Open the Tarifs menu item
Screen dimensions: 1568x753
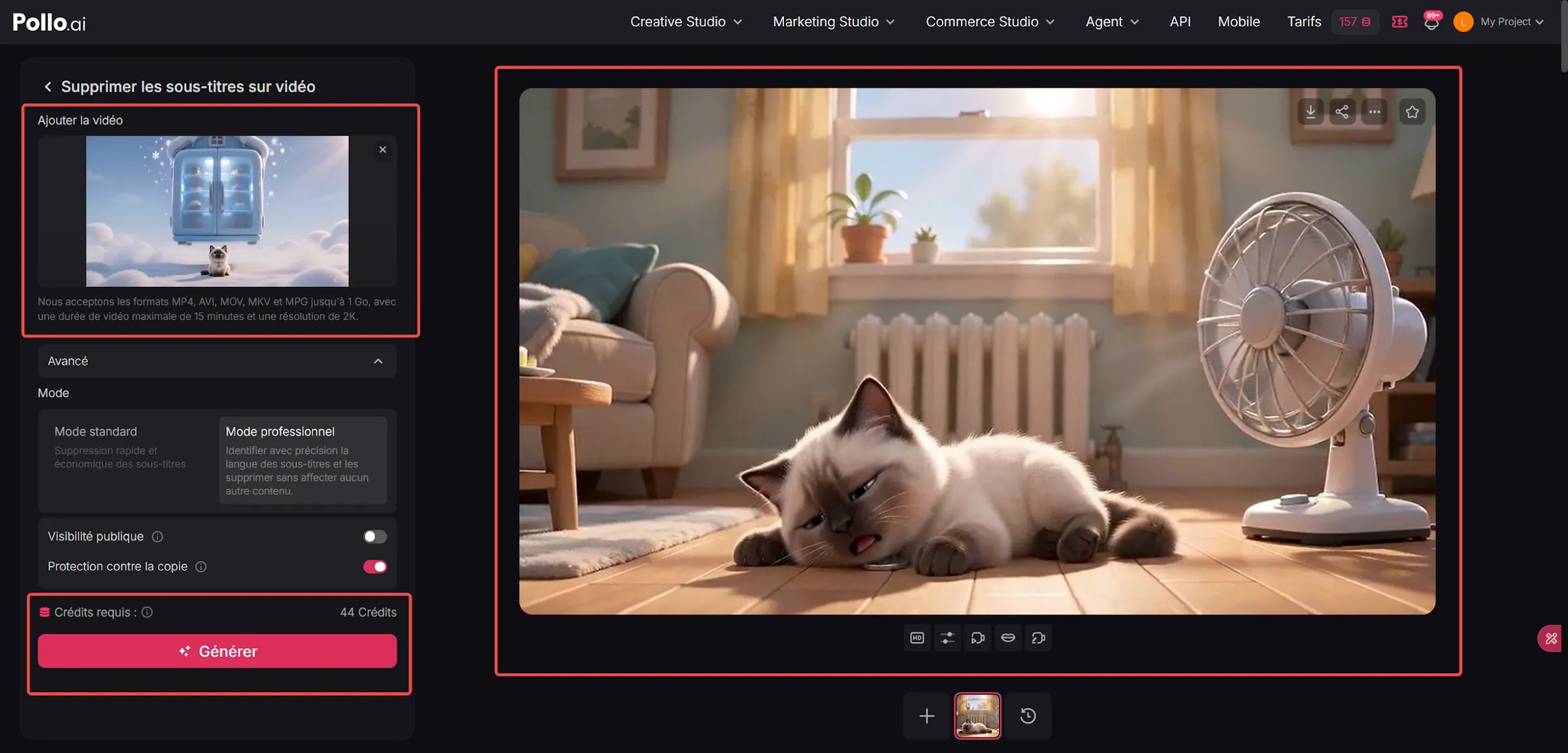click(x=1304, y=22)
